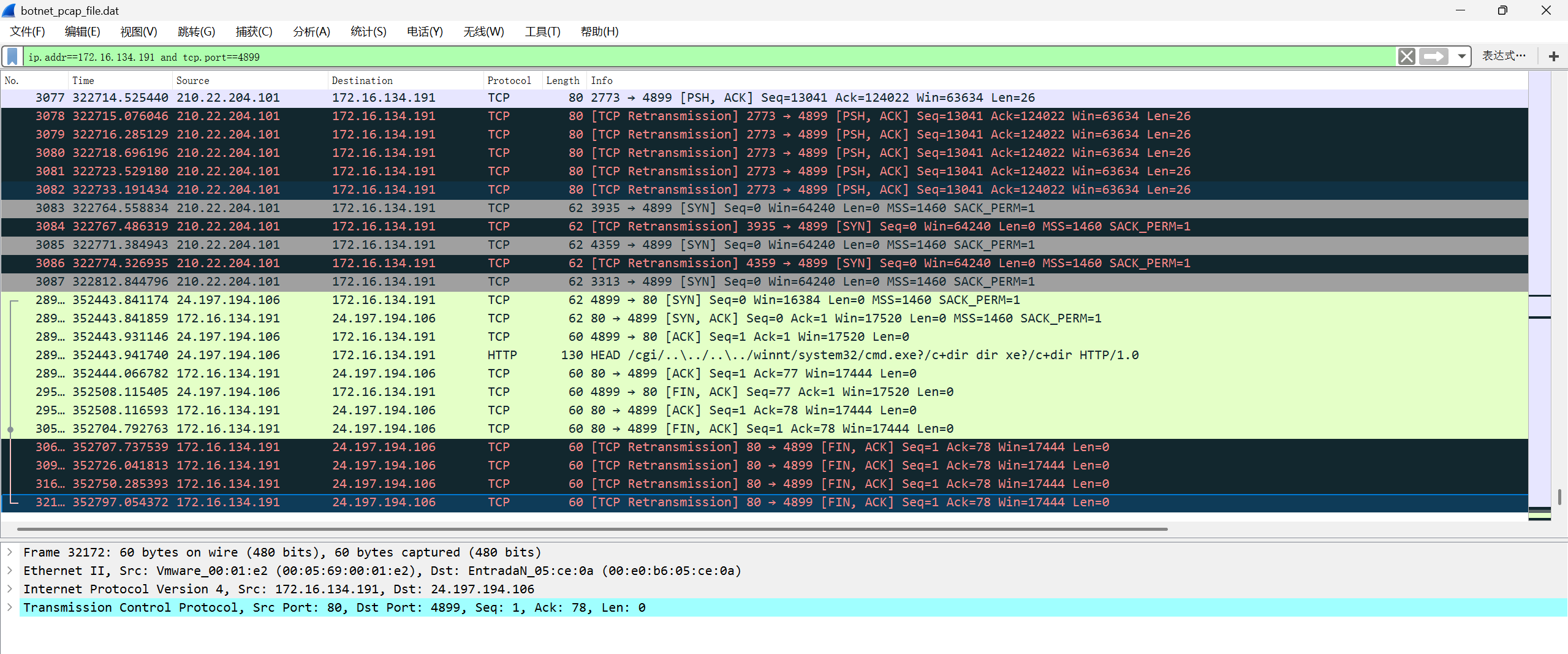Sort packets by the No. column header
This screenshot has height=654, width=1568.
[34, 80]
